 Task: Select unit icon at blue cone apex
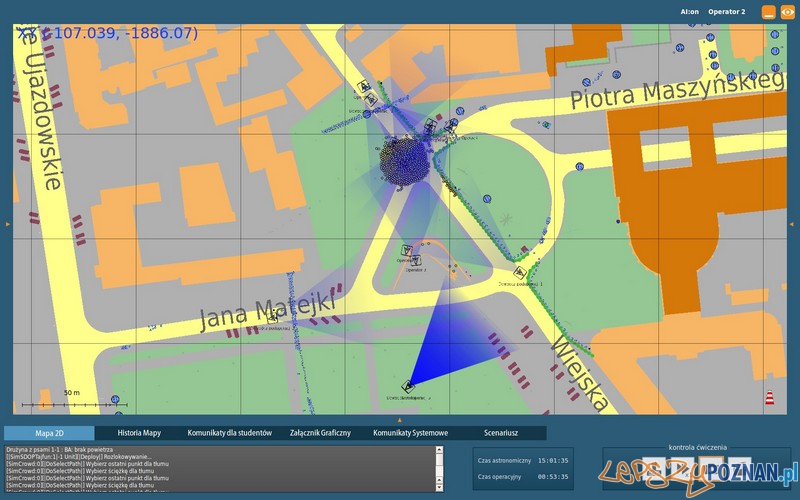pyautogui.click(x=408, y=386)
